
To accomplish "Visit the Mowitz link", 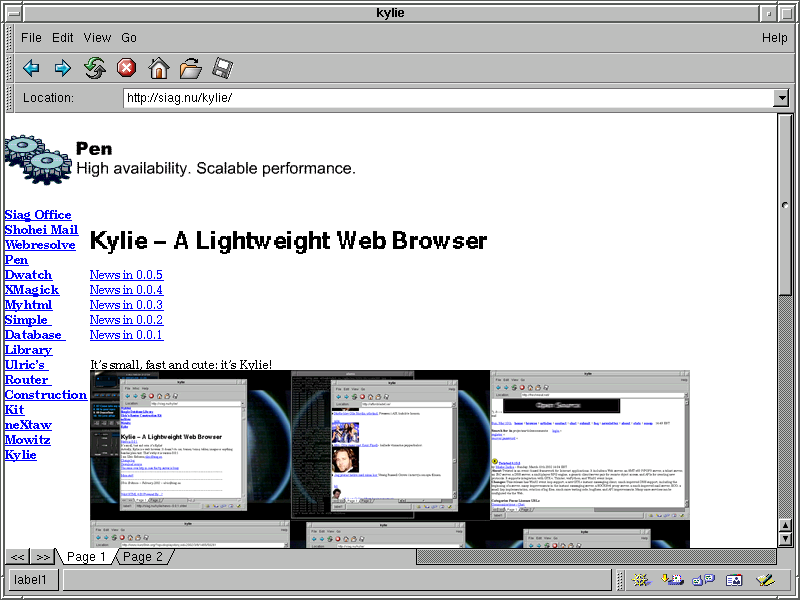I will [28, 440].
